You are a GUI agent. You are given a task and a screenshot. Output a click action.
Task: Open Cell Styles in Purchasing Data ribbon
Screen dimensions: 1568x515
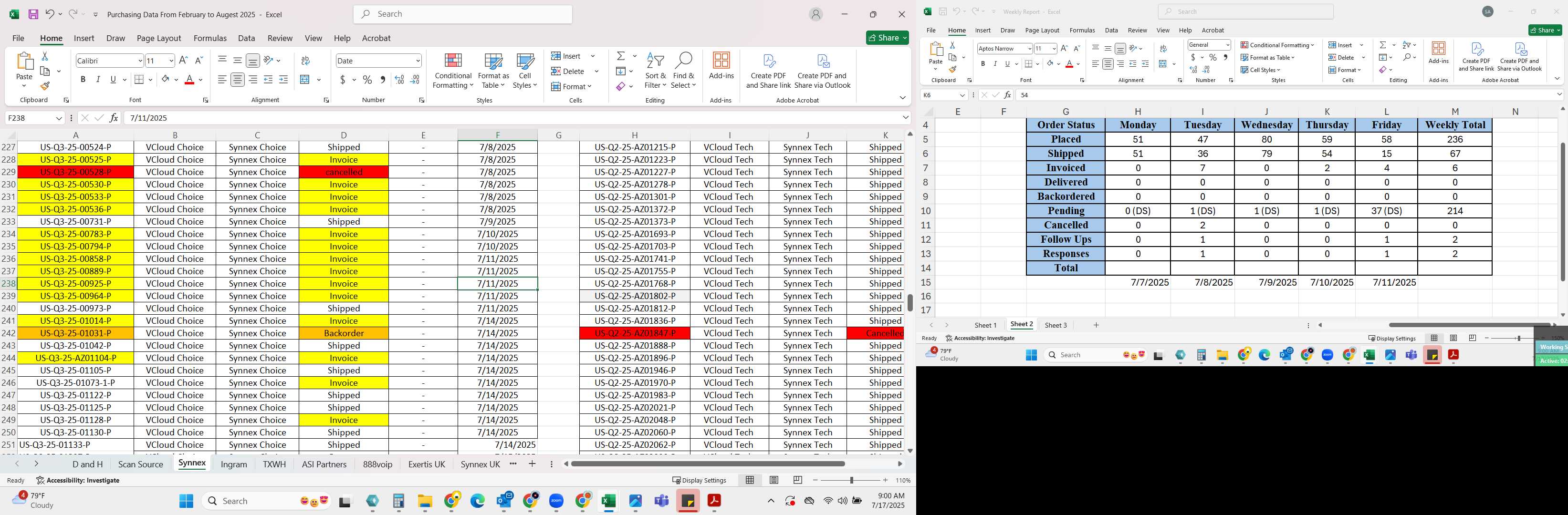pos(525,71)
